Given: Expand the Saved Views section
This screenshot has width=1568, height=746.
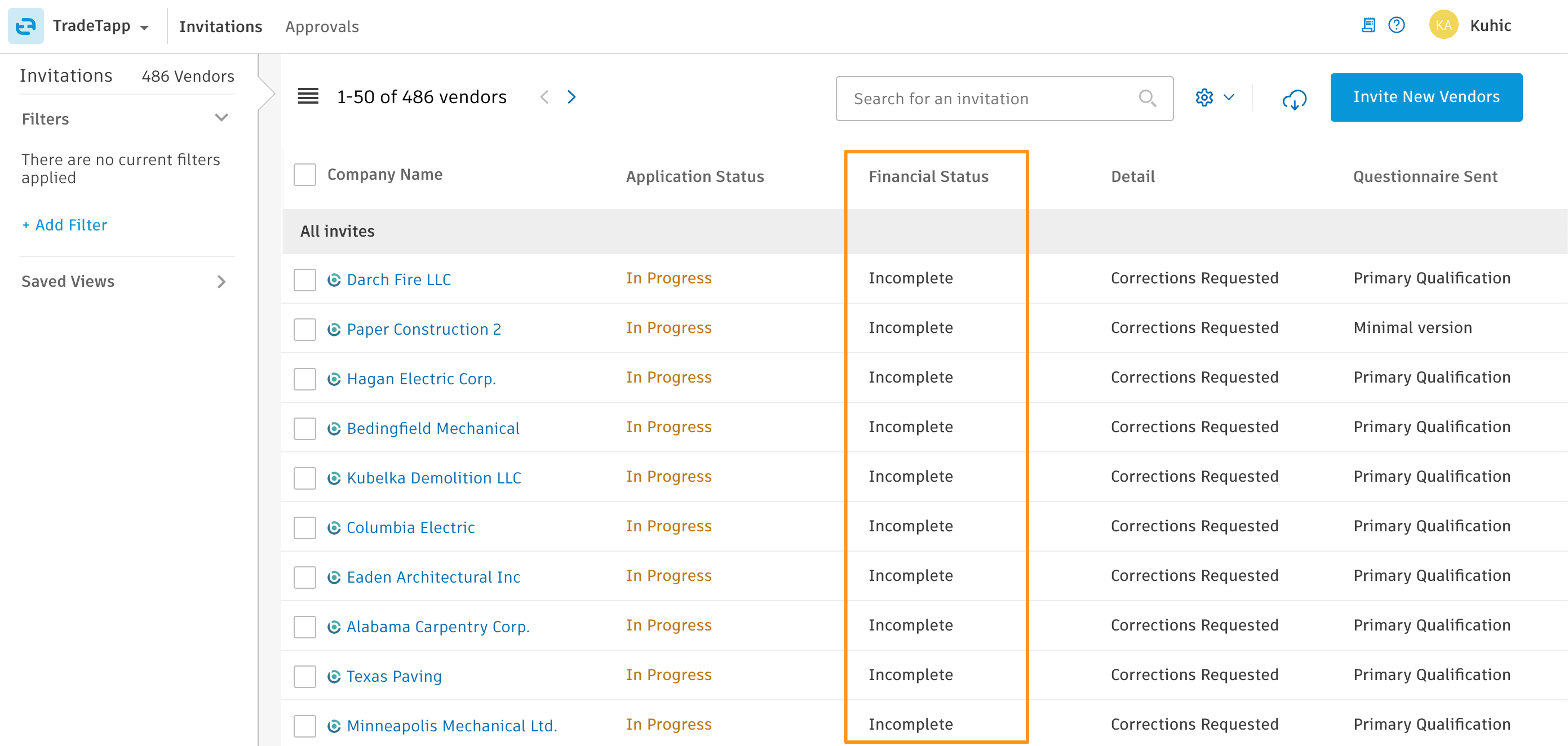Looking at the screenshot, I should point(221,282).
